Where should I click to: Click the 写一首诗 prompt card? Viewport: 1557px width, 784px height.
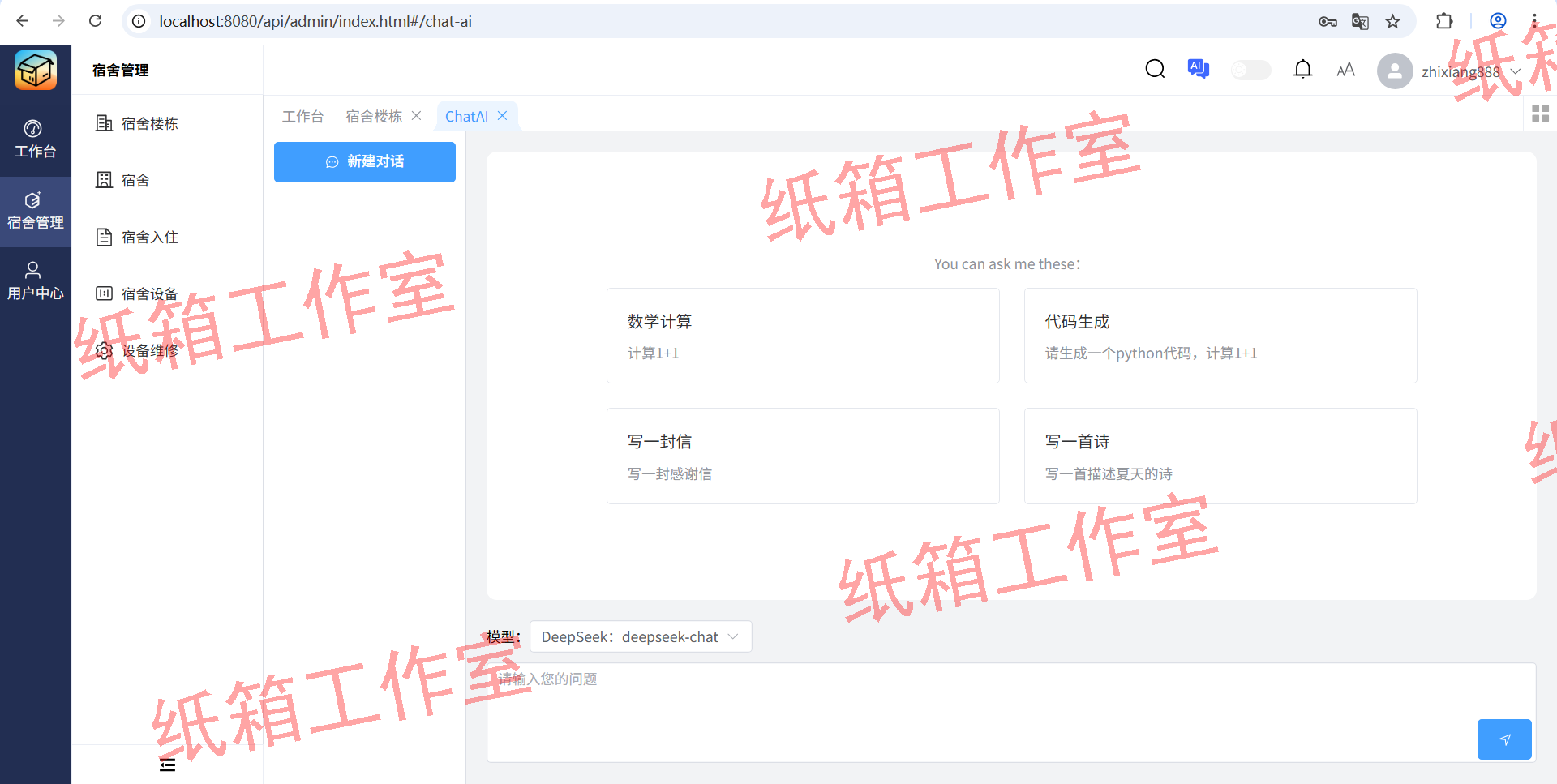pyautogui.click(x=1220, y=456)
